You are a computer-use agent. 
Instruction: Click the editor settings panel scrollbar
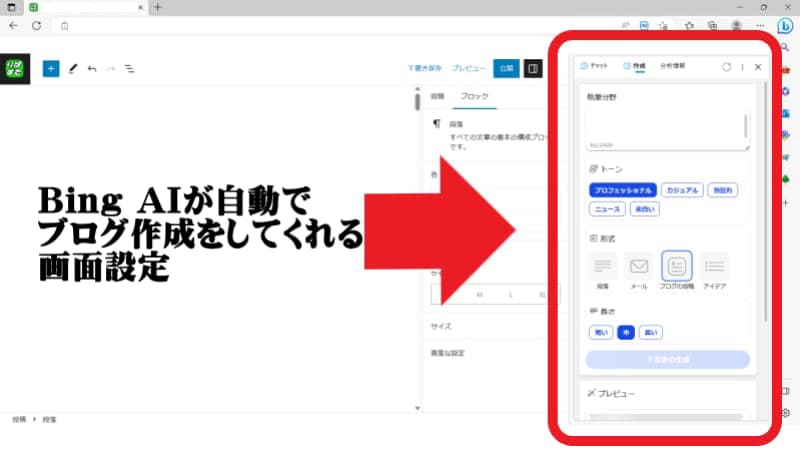coord(417,100)
